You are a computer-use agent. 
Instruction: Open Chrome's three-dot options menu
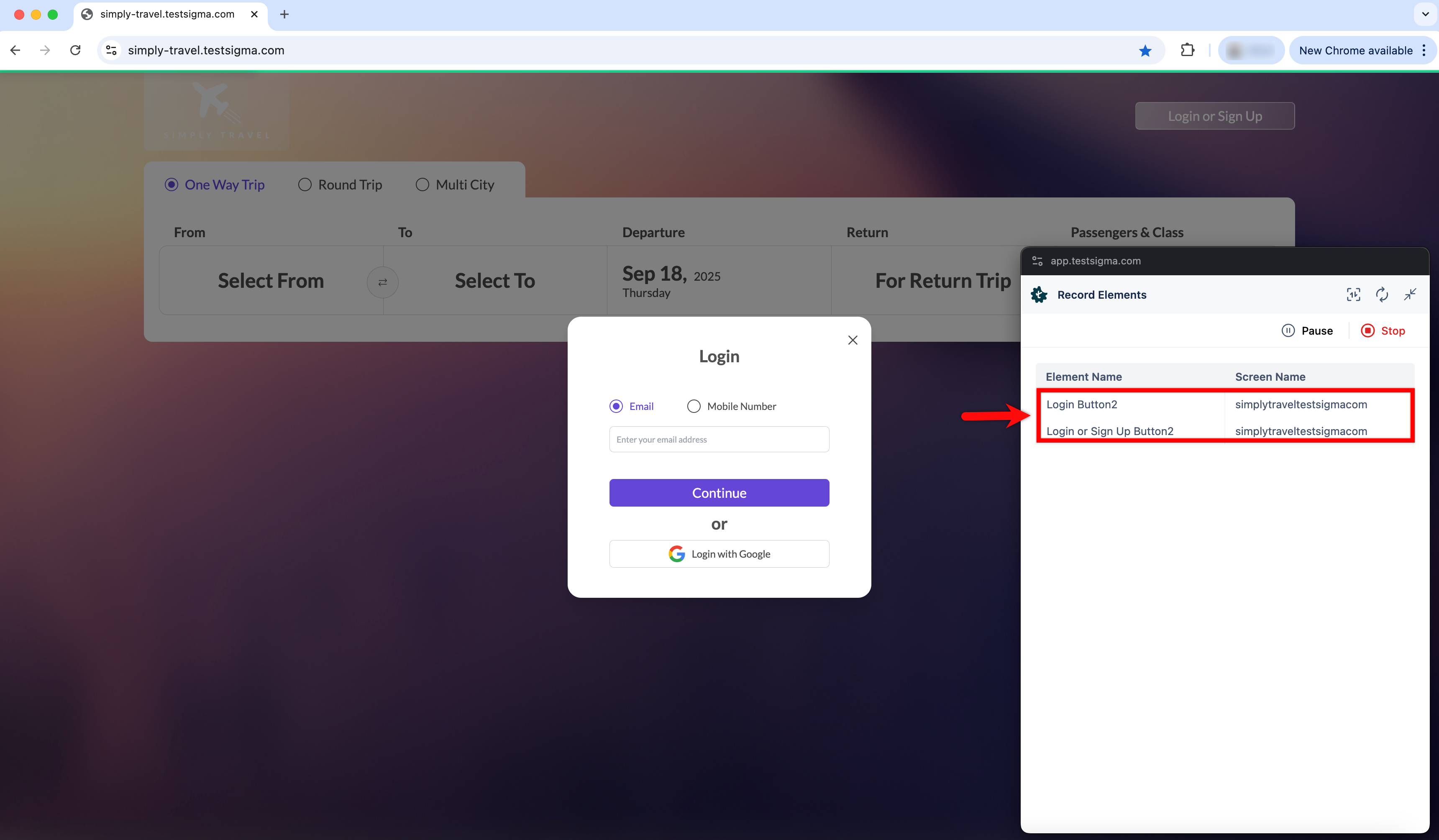[1424, 50]
